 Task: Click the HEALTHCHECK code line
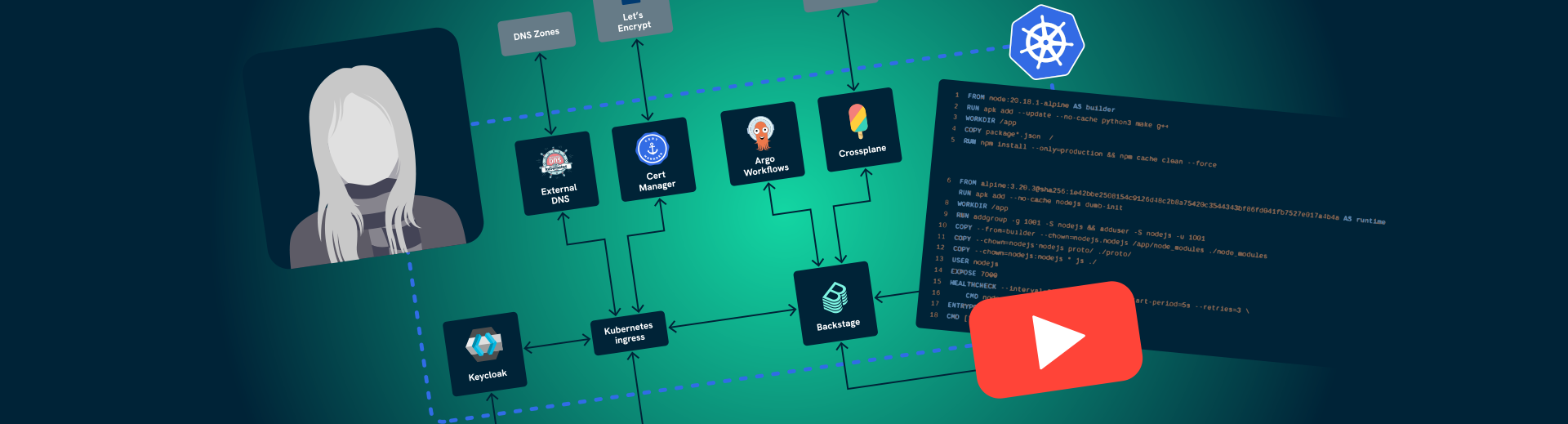[x=1098, y=296]
